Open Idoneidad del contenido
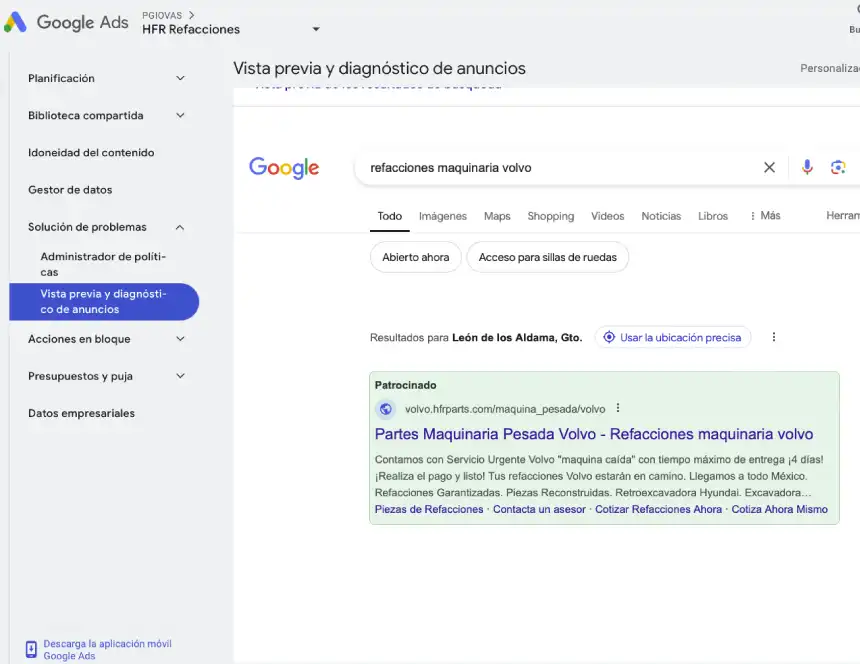The image size is (860, 664). click(x=91, y=152)
